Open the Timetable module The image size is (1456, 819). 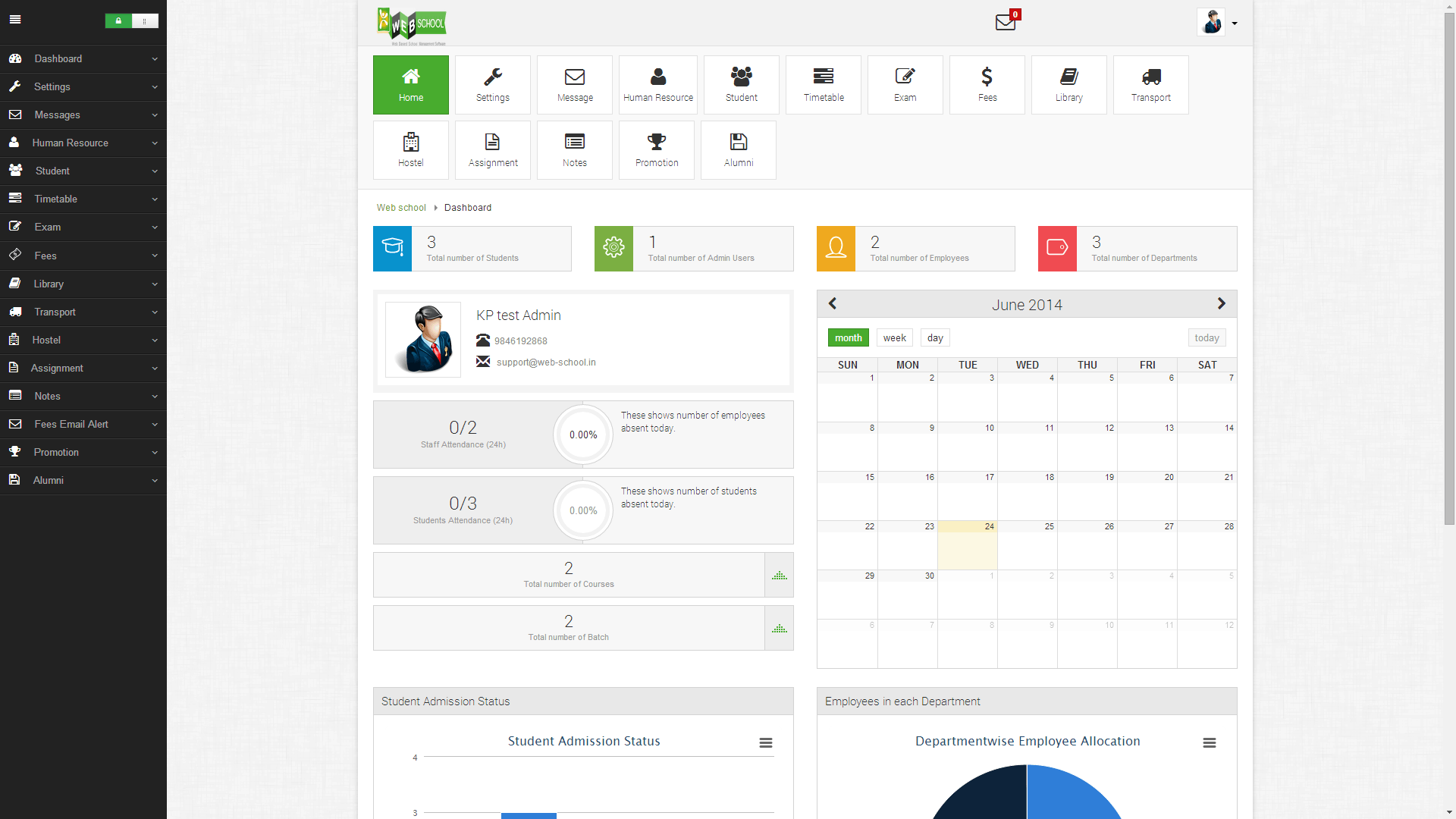822,84
